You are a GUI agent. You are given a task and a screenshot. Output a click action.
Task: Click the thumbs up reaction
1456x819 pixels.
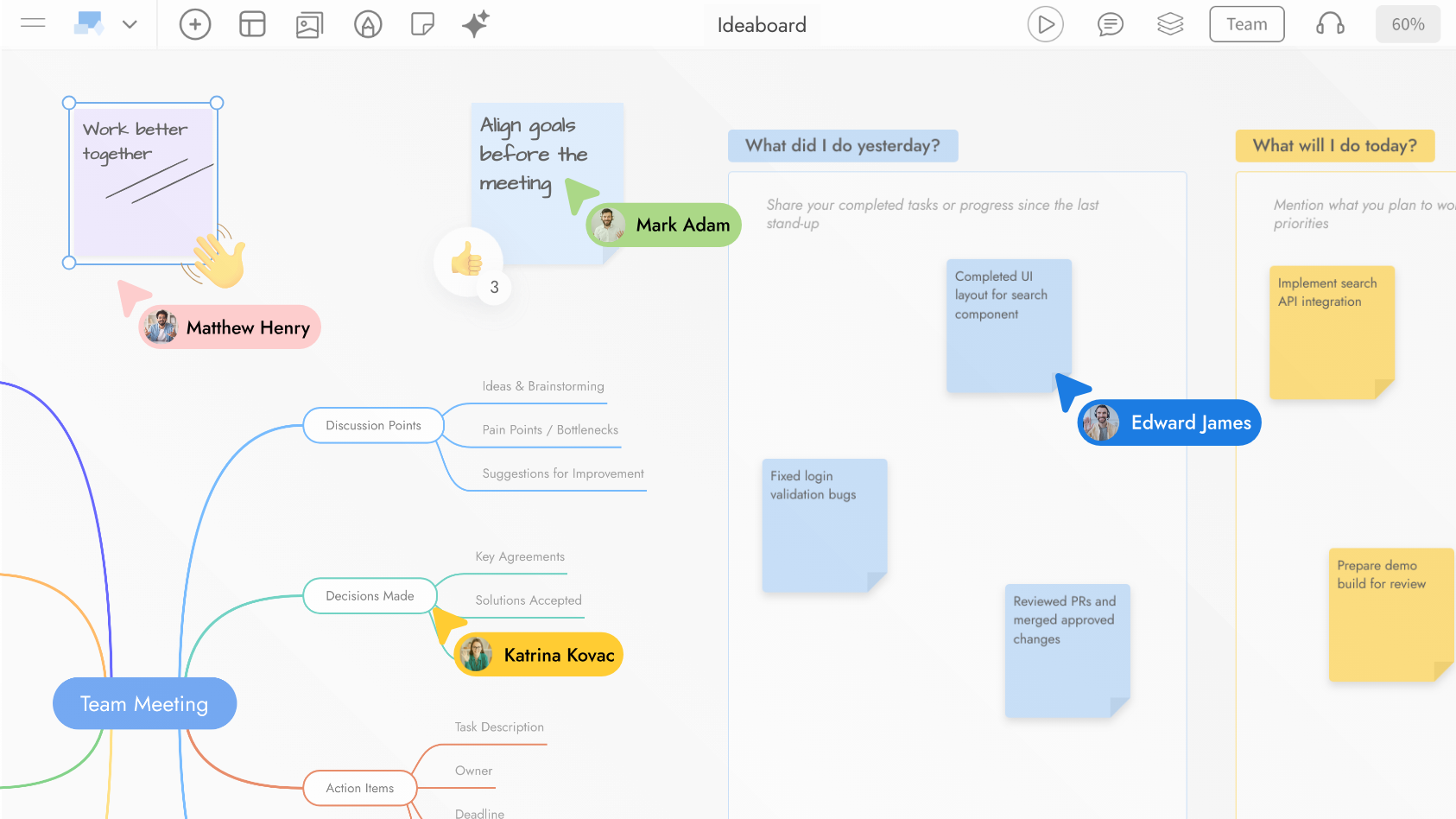467,258
